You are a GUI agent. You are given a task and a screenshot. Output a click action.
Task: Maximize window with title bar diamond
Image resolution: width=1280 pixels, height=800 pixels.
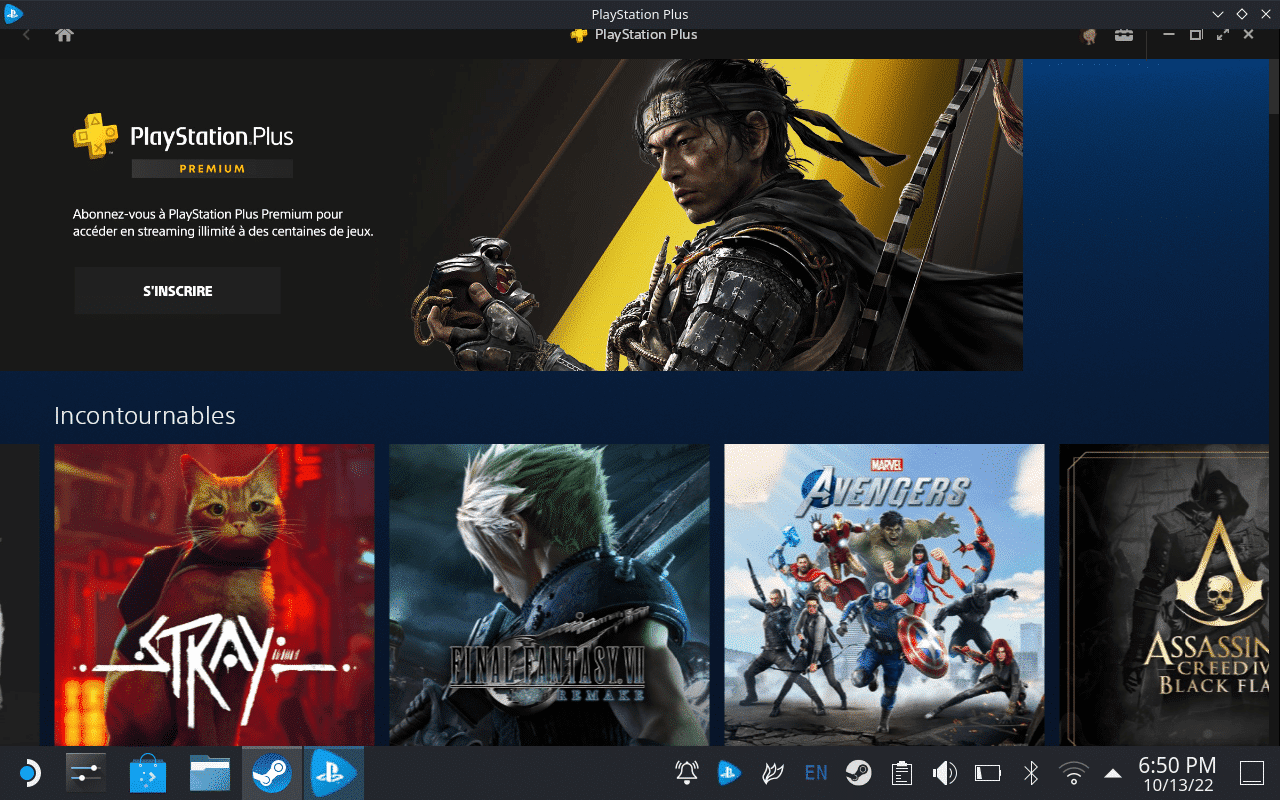point(1242,14)
